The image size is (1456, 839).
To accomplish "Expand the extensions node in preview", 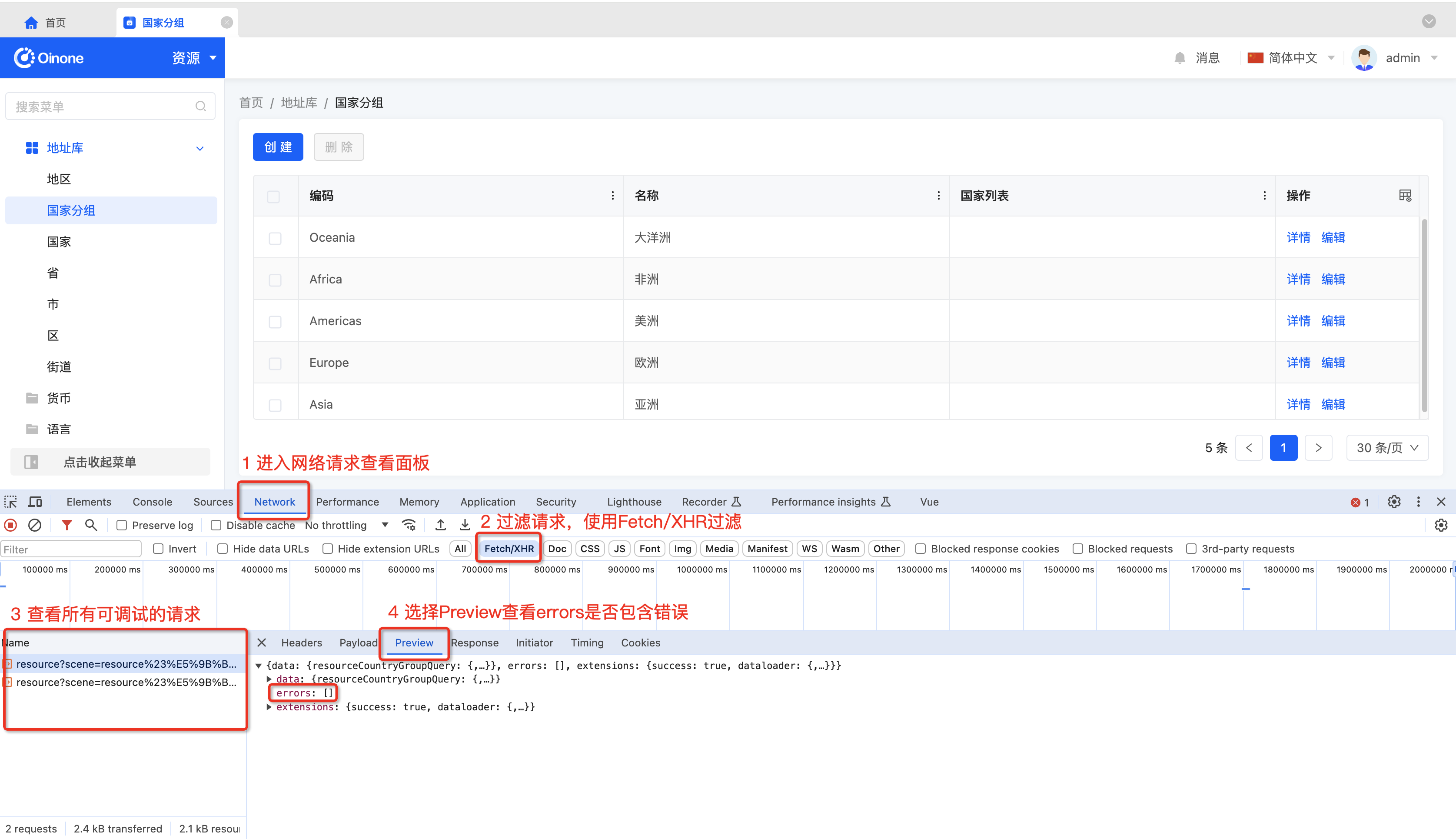I will tap(269, 707).
